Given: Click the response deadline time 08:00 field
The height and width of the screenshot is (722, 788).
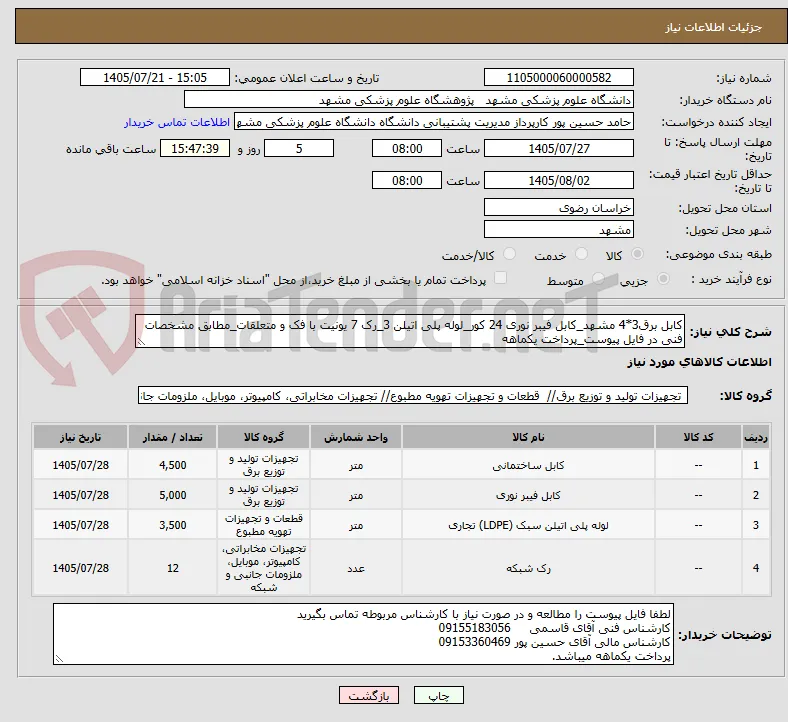Looking at the screenshot, I should [407, 149].
